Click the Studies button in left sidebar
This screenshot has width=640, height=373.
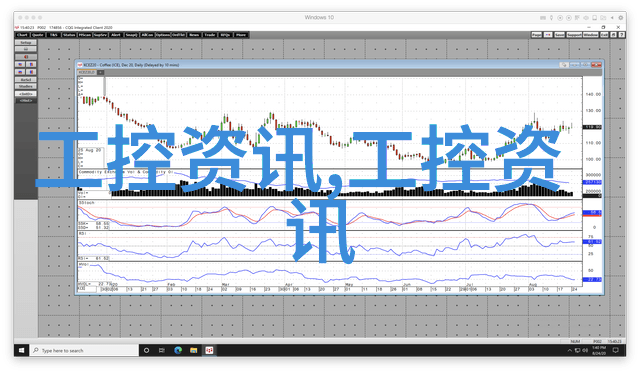click(26, 87)
